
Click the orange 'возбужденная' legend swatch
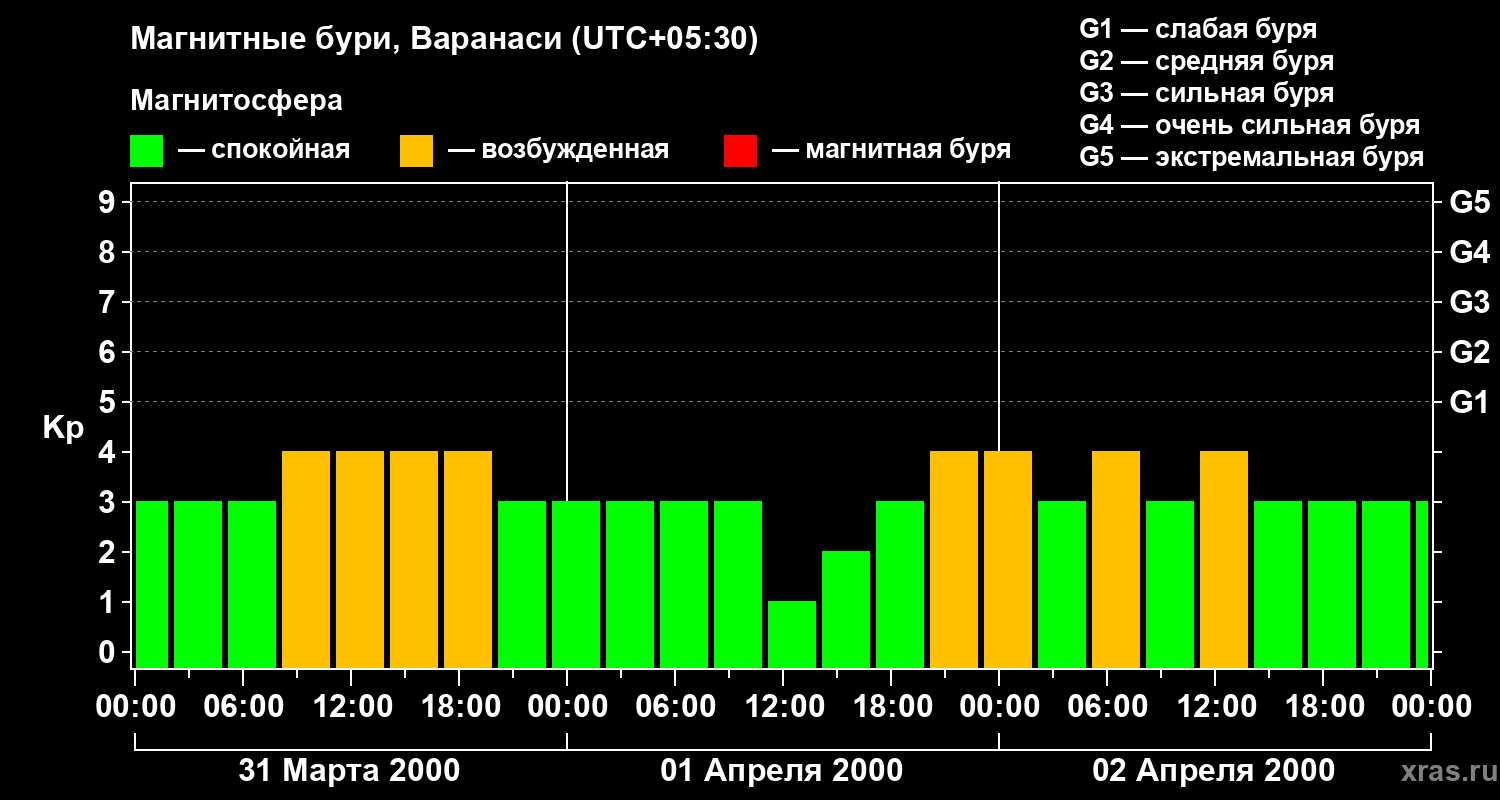(x=416, y=151)
